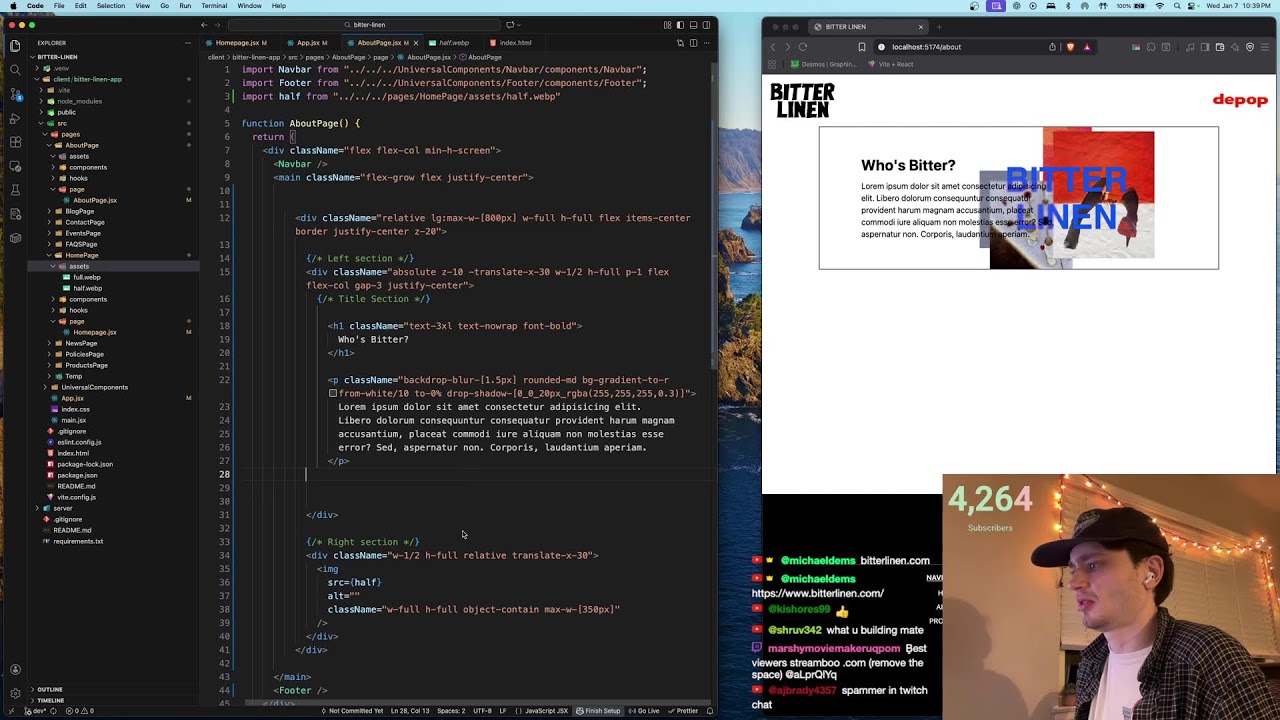Switch to half.webp editor tab
Screen dimensions: 1280x720
click(453, 43)
